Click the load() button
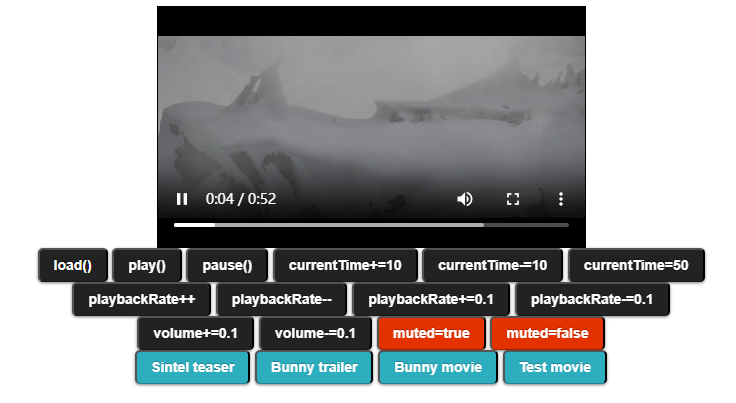This screenshot has height=403, width=736. (73, 266)
